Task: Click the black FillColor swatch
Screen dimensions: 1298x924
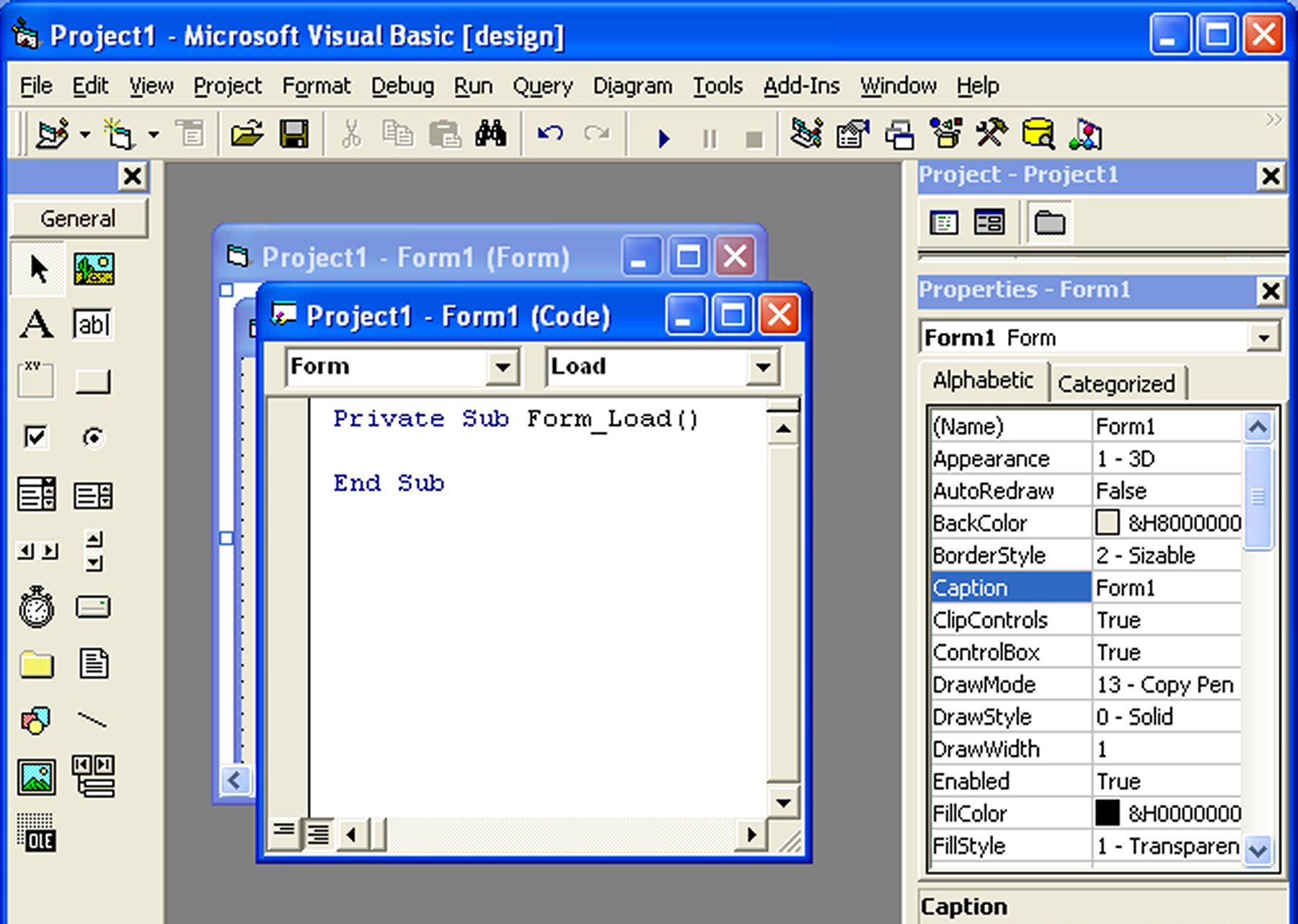Action: tap(1107, 813)
